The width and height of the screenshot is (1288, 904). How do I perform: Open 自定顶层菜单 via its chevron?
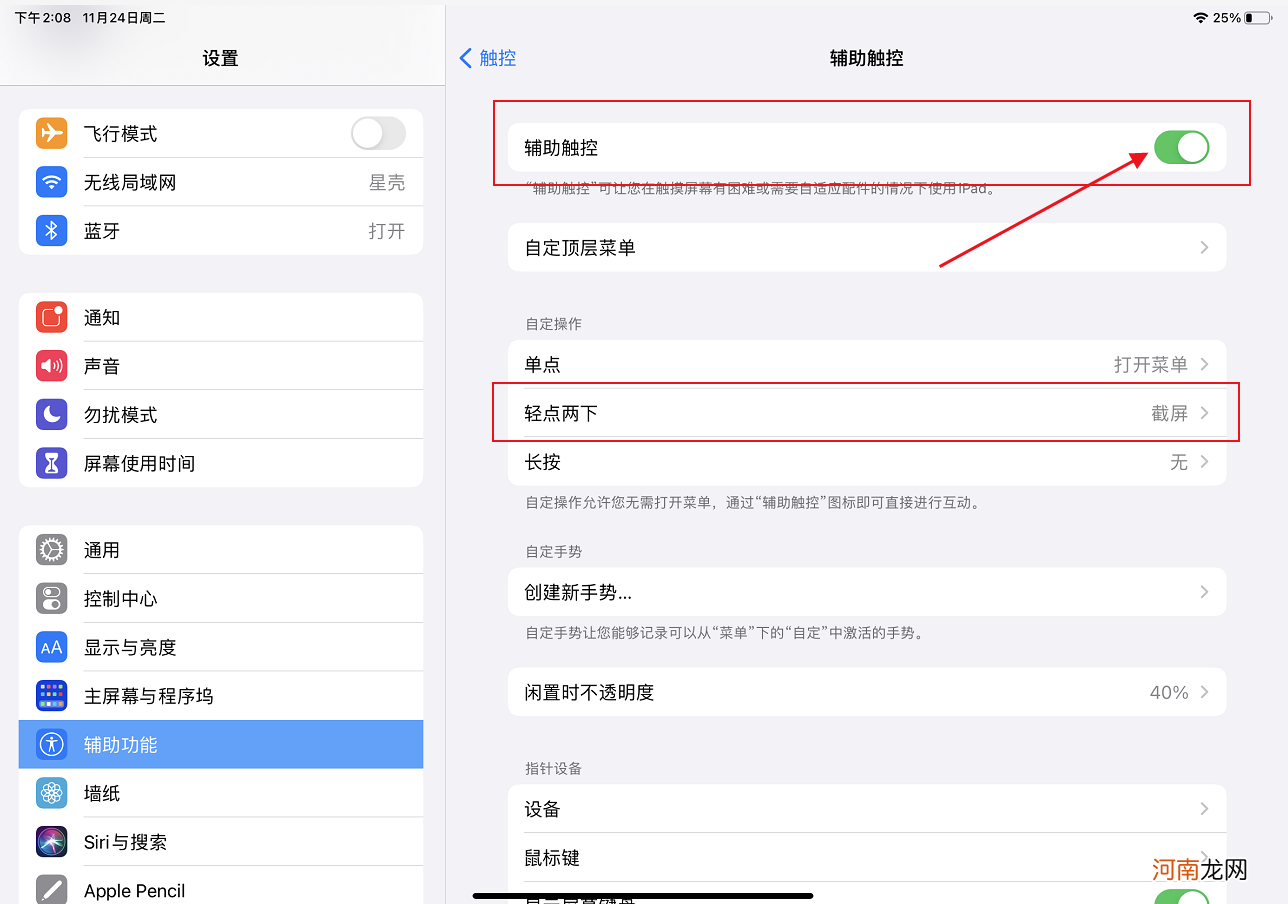(x=1204, y=247)
